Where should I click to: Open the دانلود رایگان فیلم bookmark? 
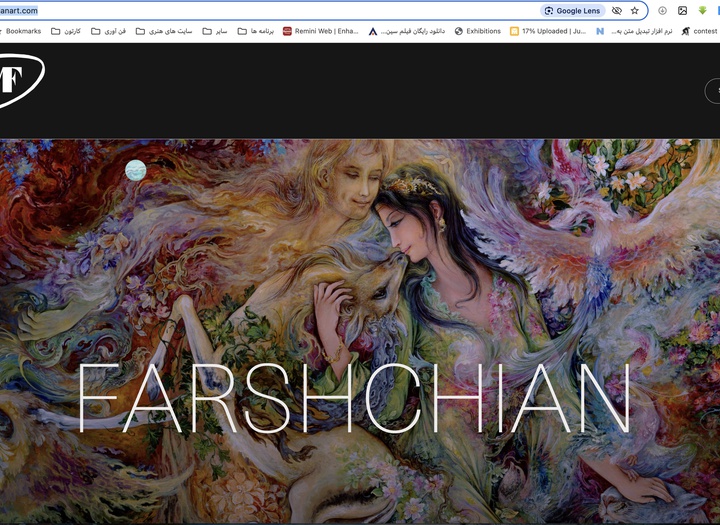pos(407,31)
